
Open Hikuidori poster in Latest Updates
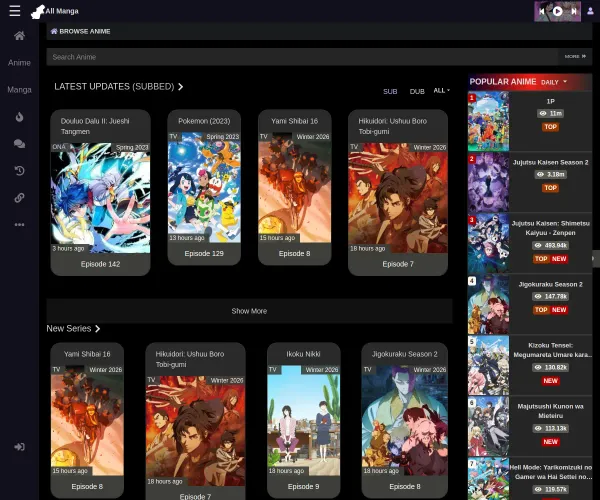398,198
